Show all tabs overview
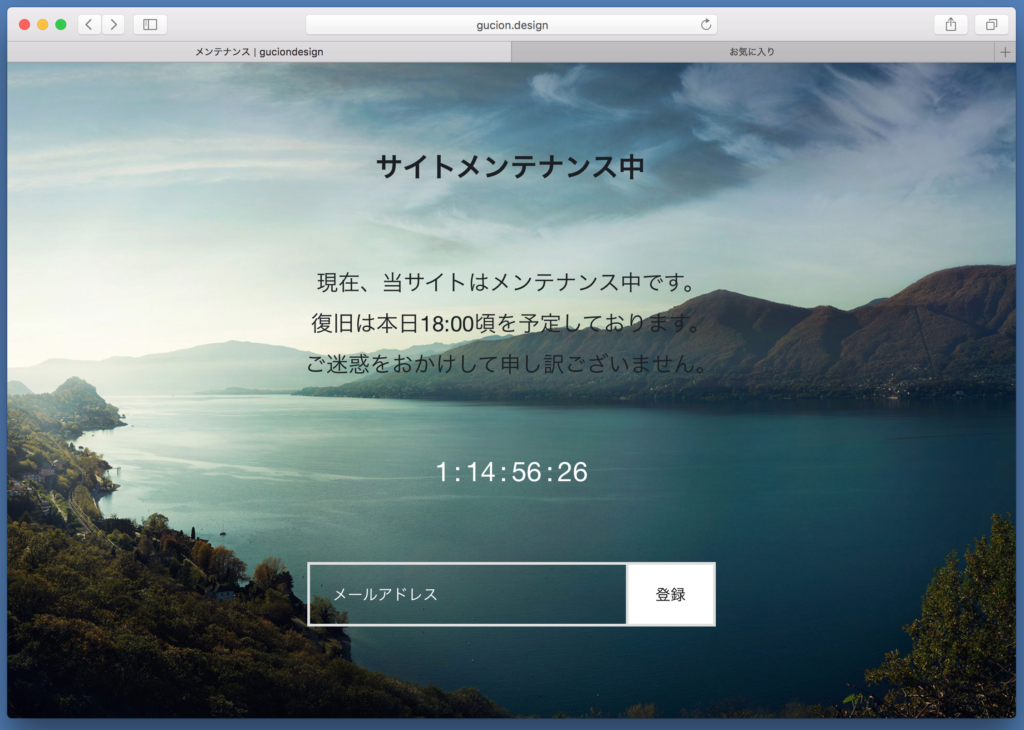Viewport: 1024px width, 730px height. point(991,25)
